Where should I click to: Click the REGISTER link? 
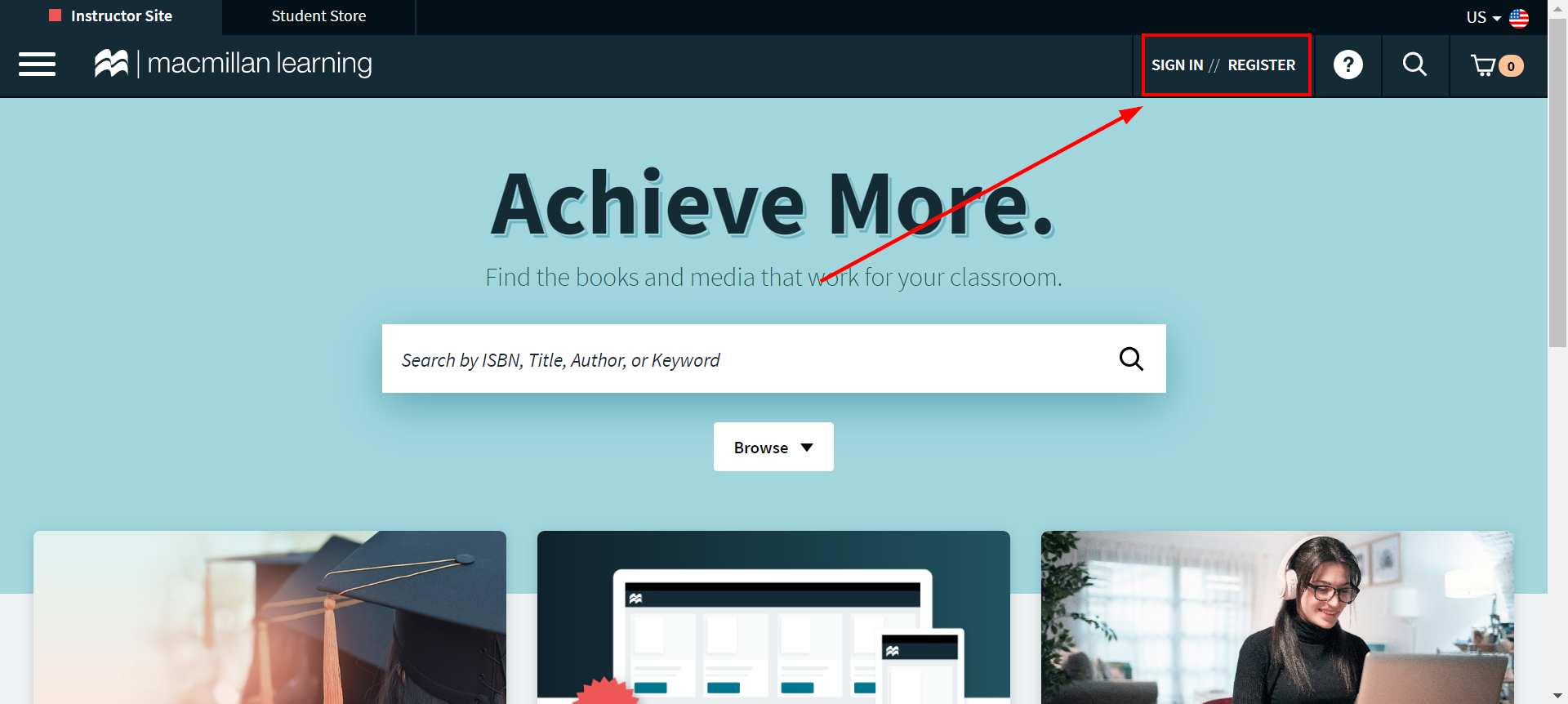(1262, 65)
